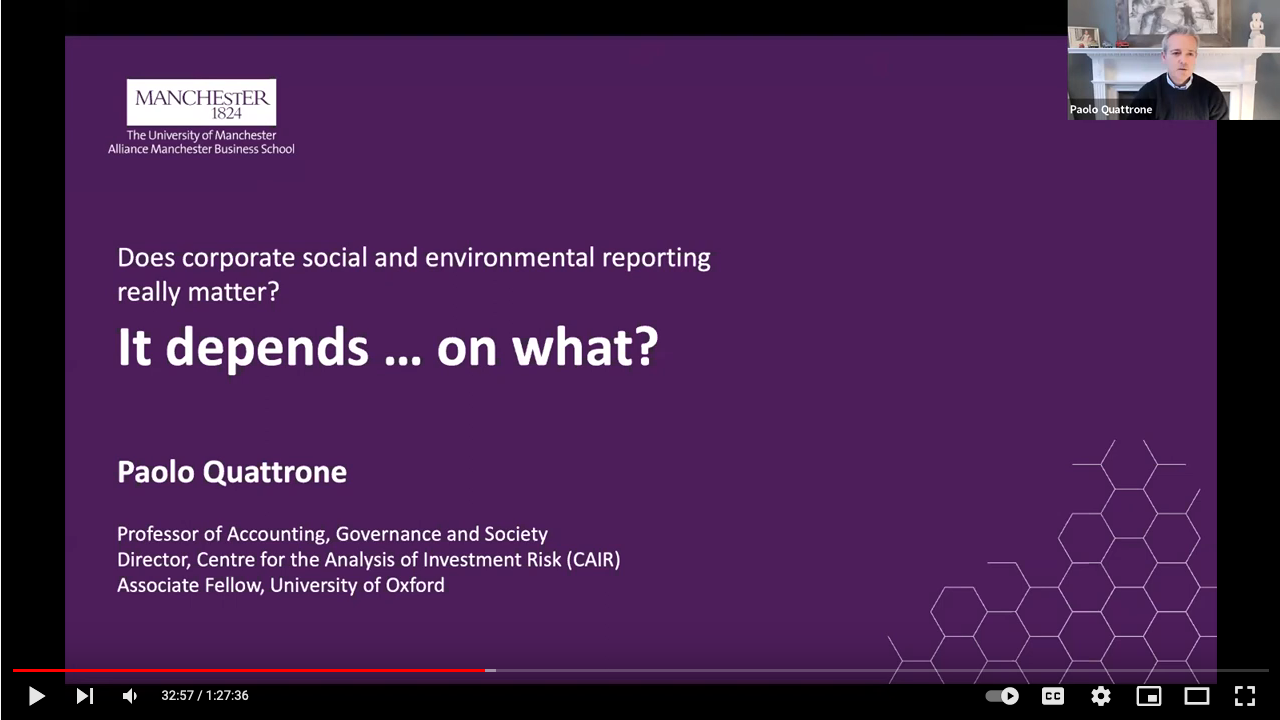Toggle the autoplay switch

[x=1002, y=696]
